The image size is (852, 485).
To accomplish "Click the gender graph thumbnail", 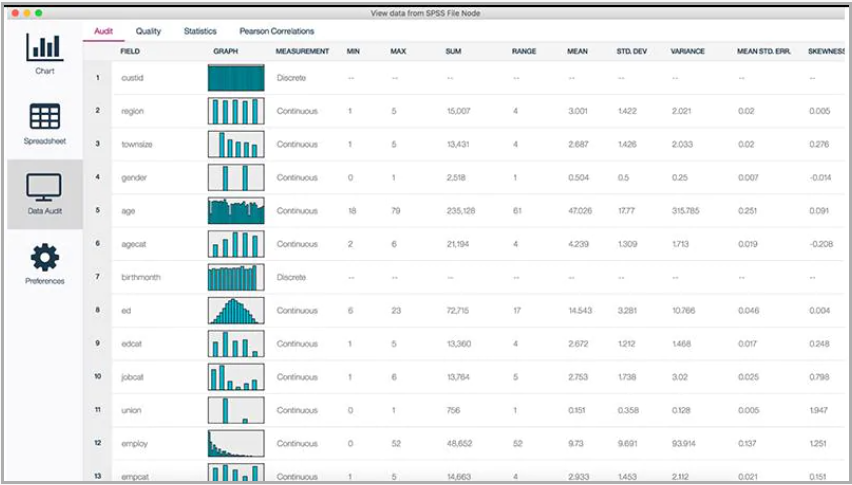I will click(236, 178).
